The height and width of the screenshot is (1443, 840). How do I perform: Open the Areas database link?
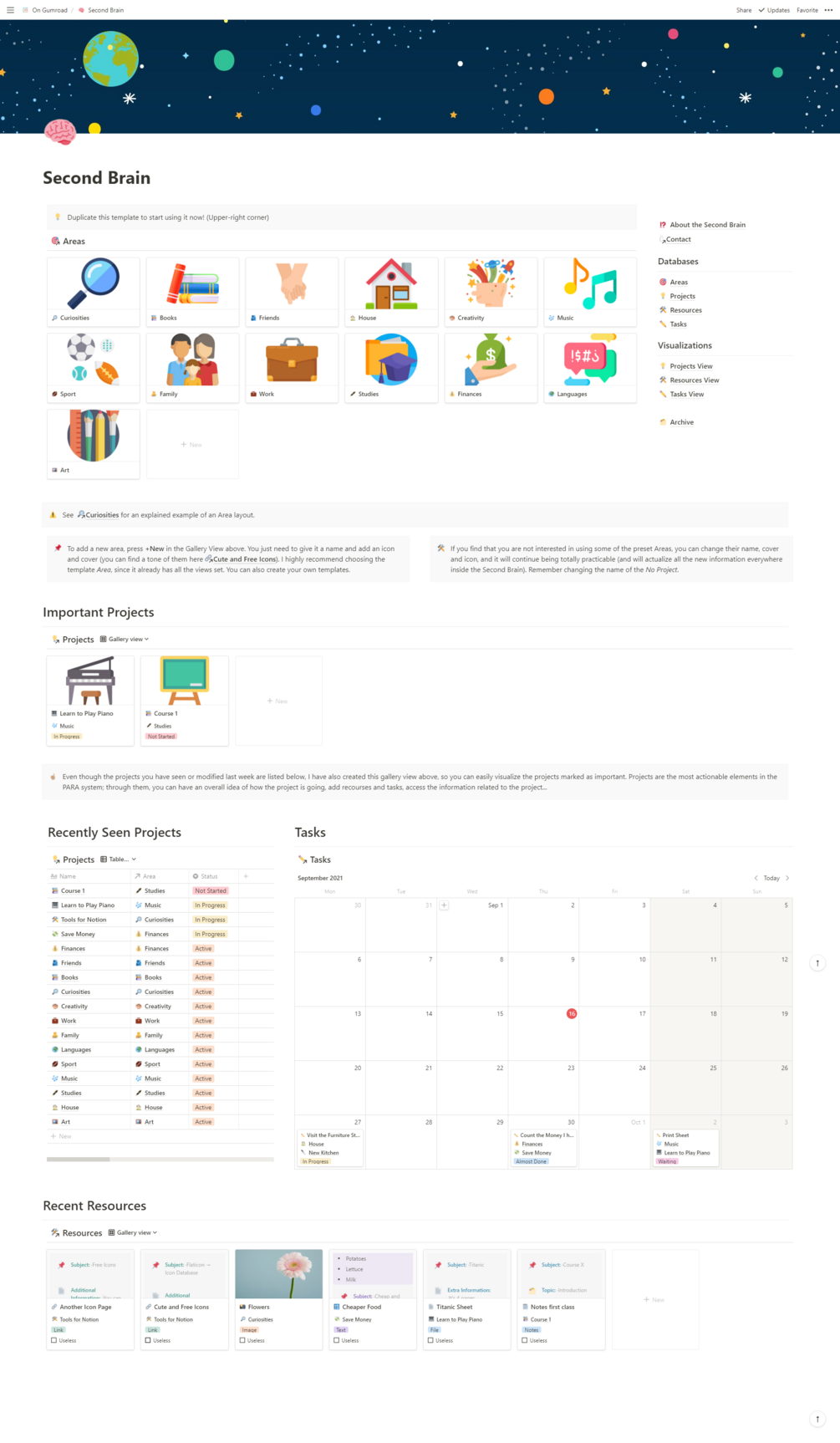[674, 282]
